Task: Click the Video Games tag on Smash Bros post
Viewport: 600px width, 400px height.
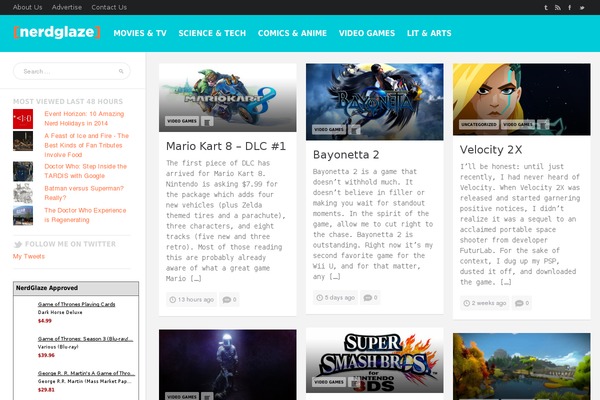Action: [x=329, y=382]
